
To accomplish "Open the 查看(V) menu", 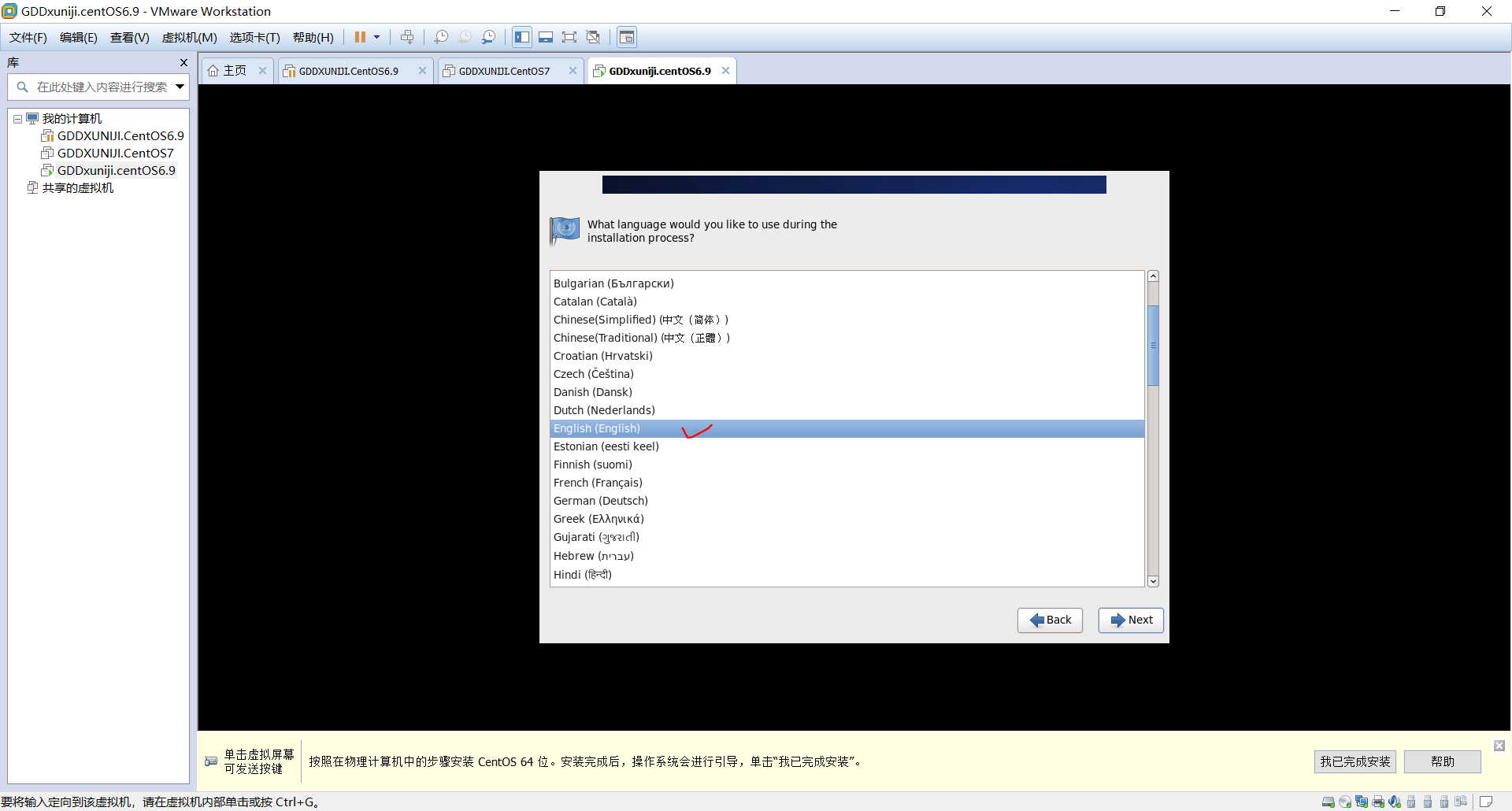I will click(x=130, y=38).
